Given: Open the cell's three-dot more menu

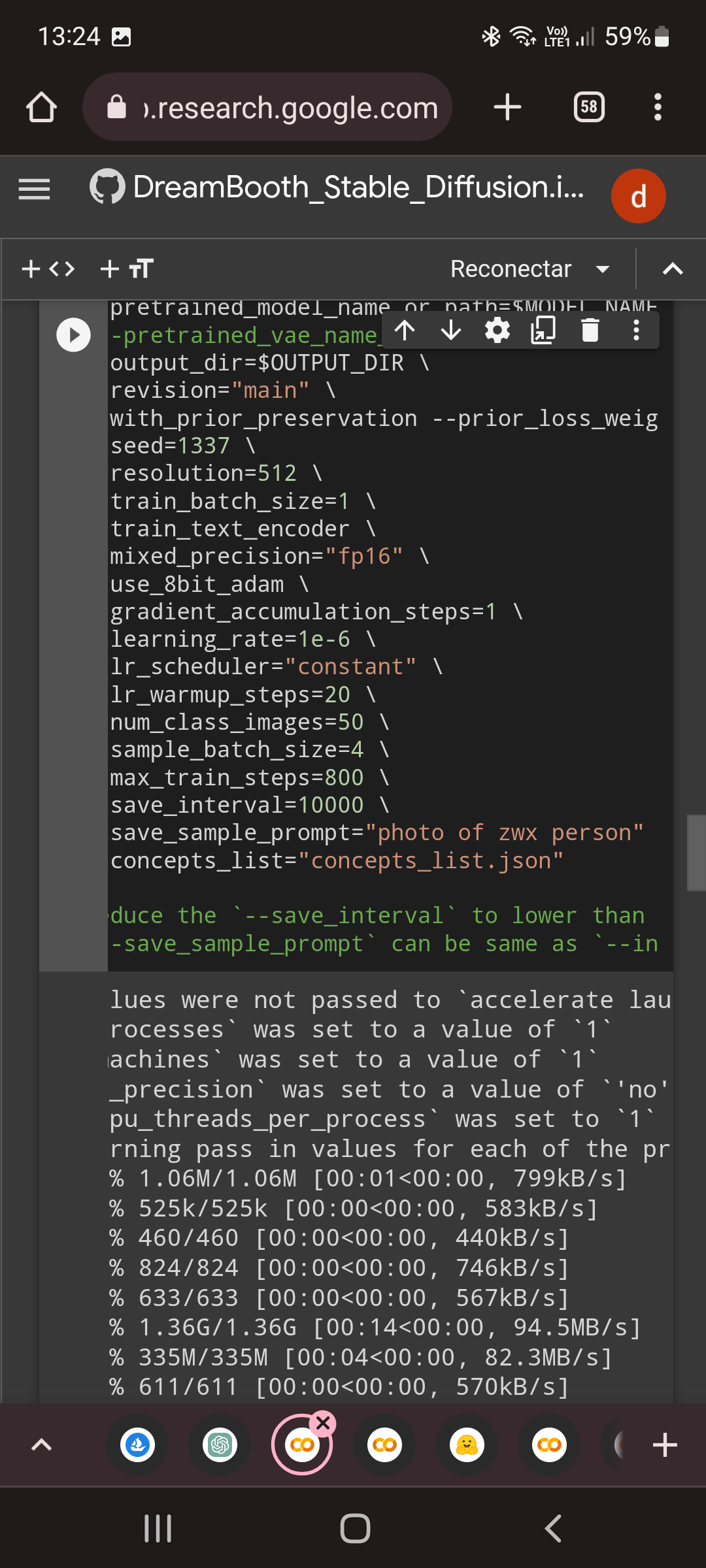Looking at the screenshot, I should [635, 330].
